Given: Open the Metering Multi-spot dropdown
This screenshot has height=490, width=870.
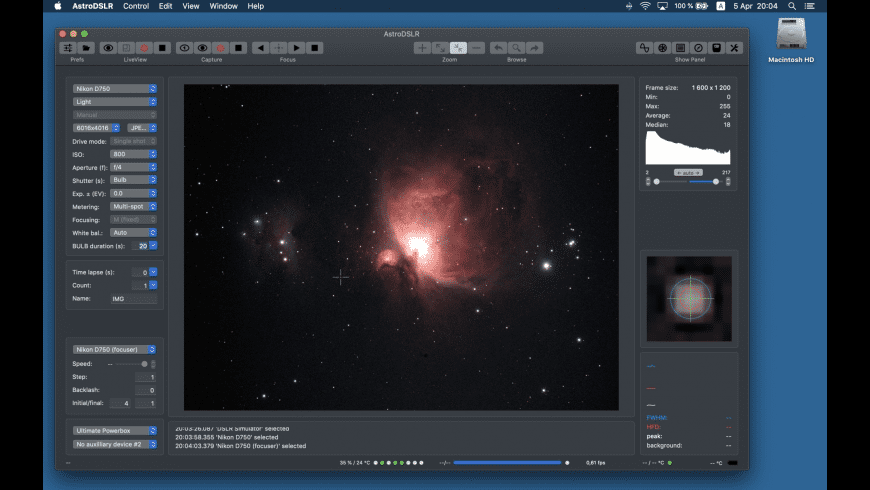Looking at the screenshot, I should (133, 206).
